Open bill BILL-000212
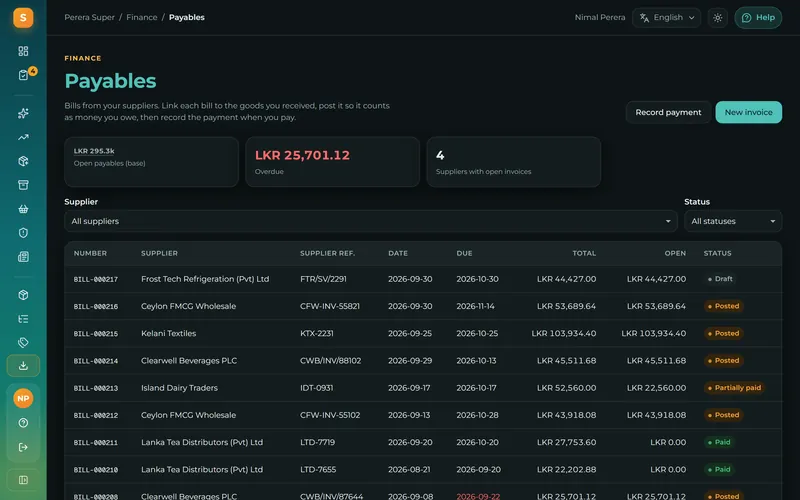Image resolution: width=800 pixels, height=500 pixels. [95, 415]
